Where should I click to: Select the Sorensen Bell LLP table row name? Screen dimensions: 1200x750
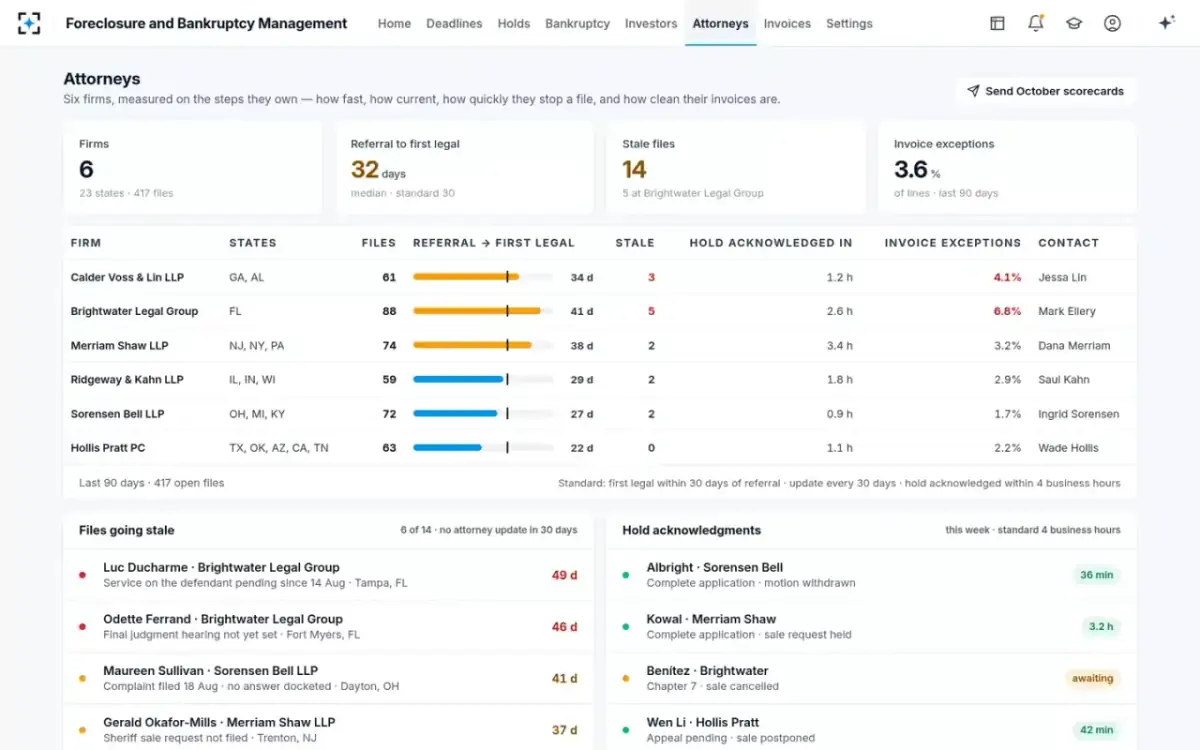pos(117,414)
